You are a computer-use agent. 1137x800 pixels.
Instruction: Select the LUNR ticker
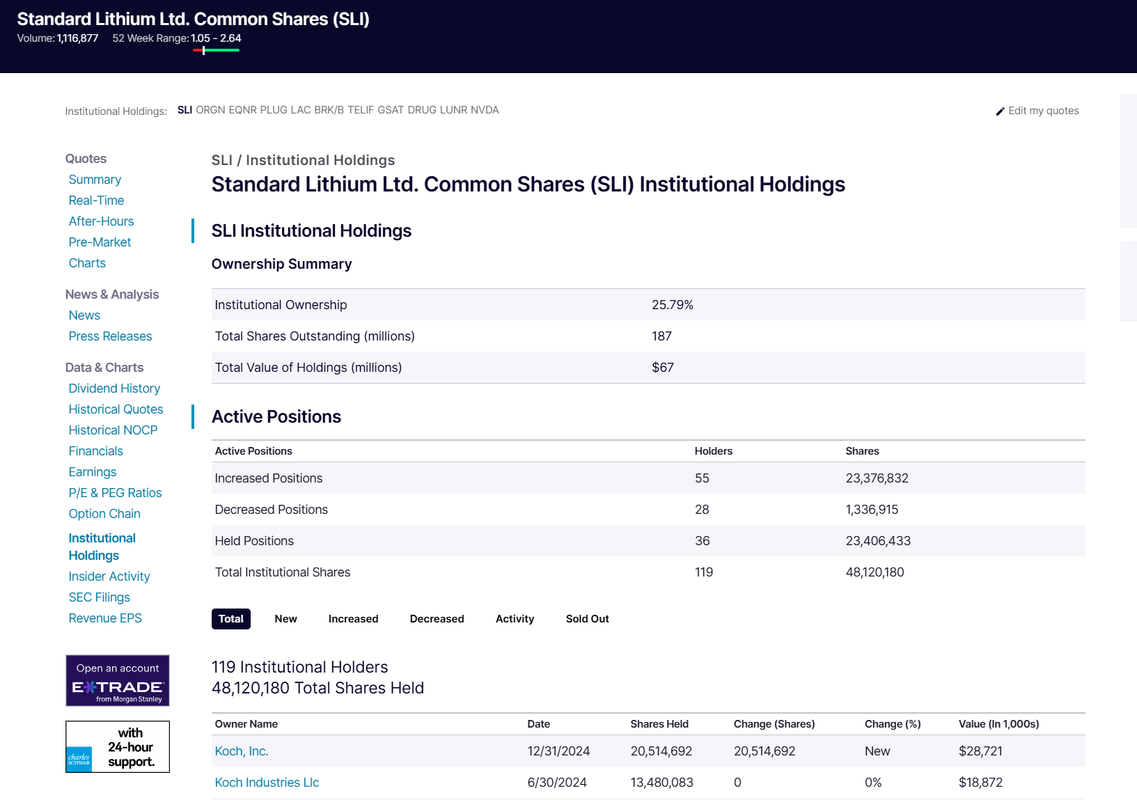[454, 110]
